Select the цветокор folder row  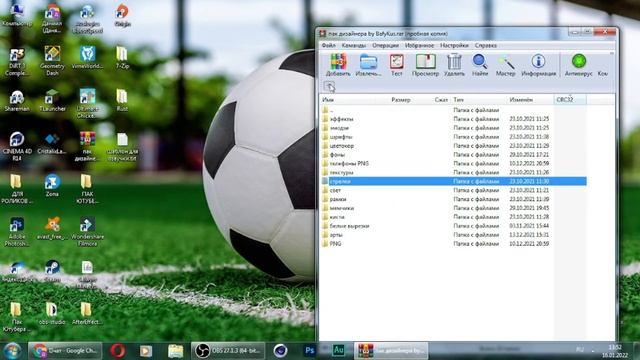pos(453,146)
